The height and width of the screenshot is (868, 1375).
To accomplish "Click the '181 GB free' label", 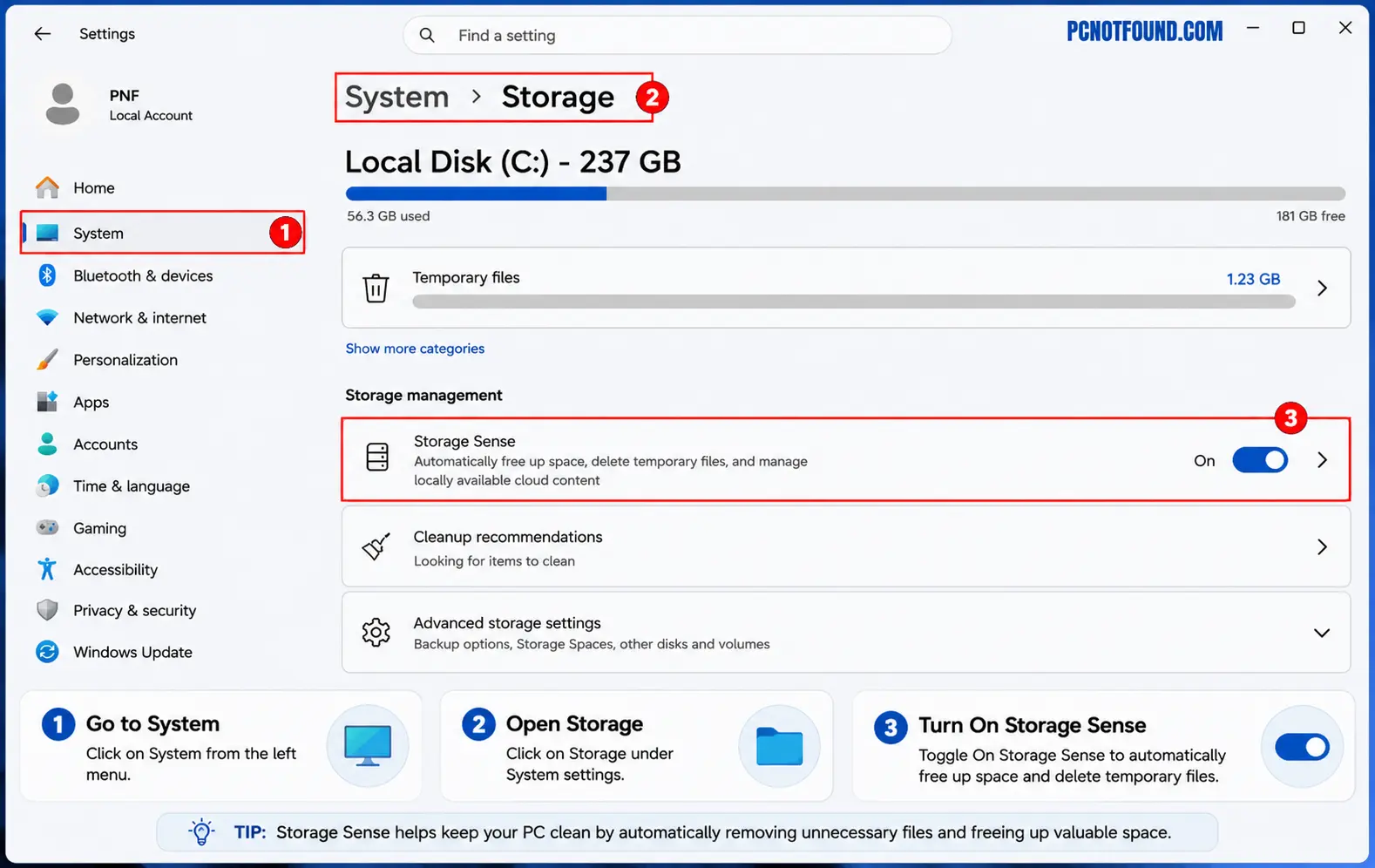I will (x=1311, y=216).
